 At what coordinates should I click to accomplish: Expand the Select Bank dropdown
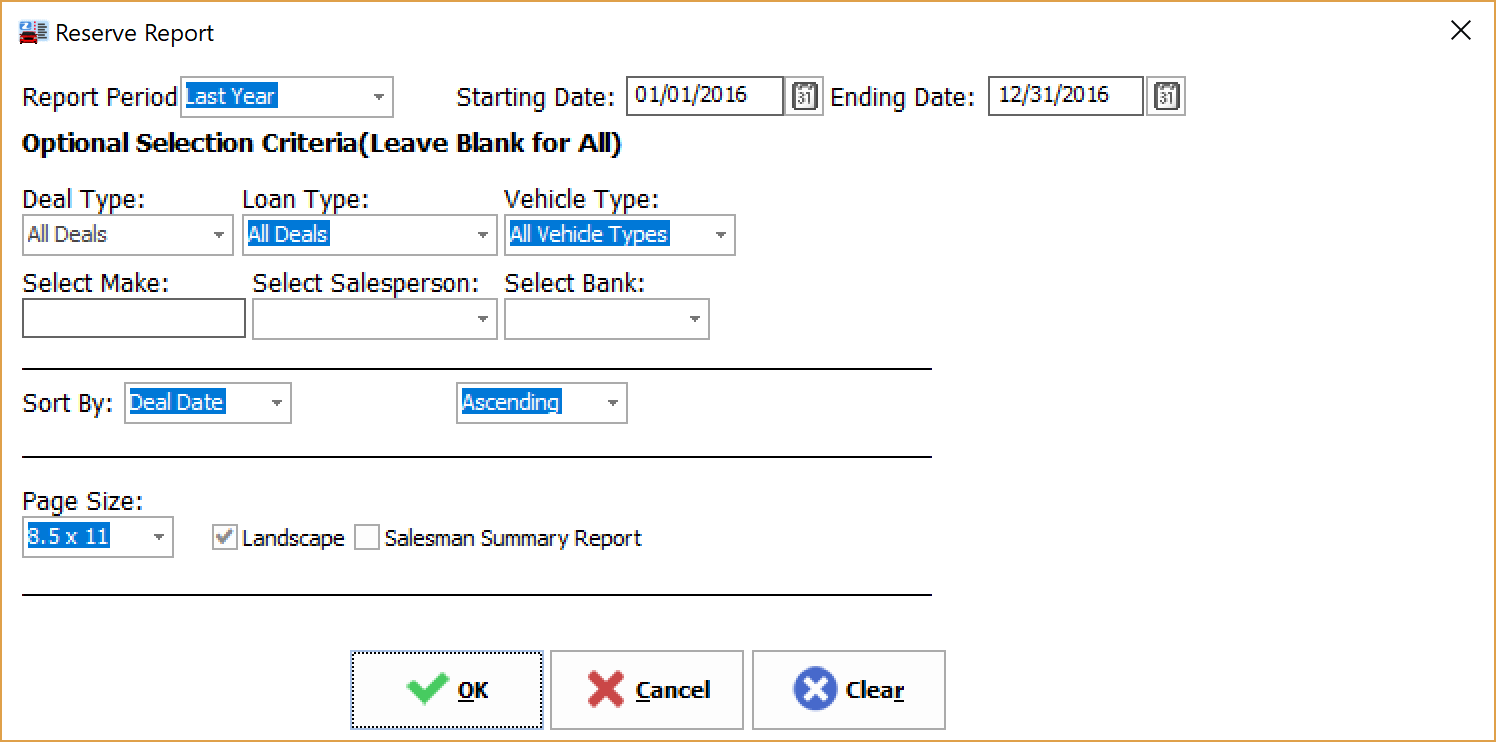point(695,320)
